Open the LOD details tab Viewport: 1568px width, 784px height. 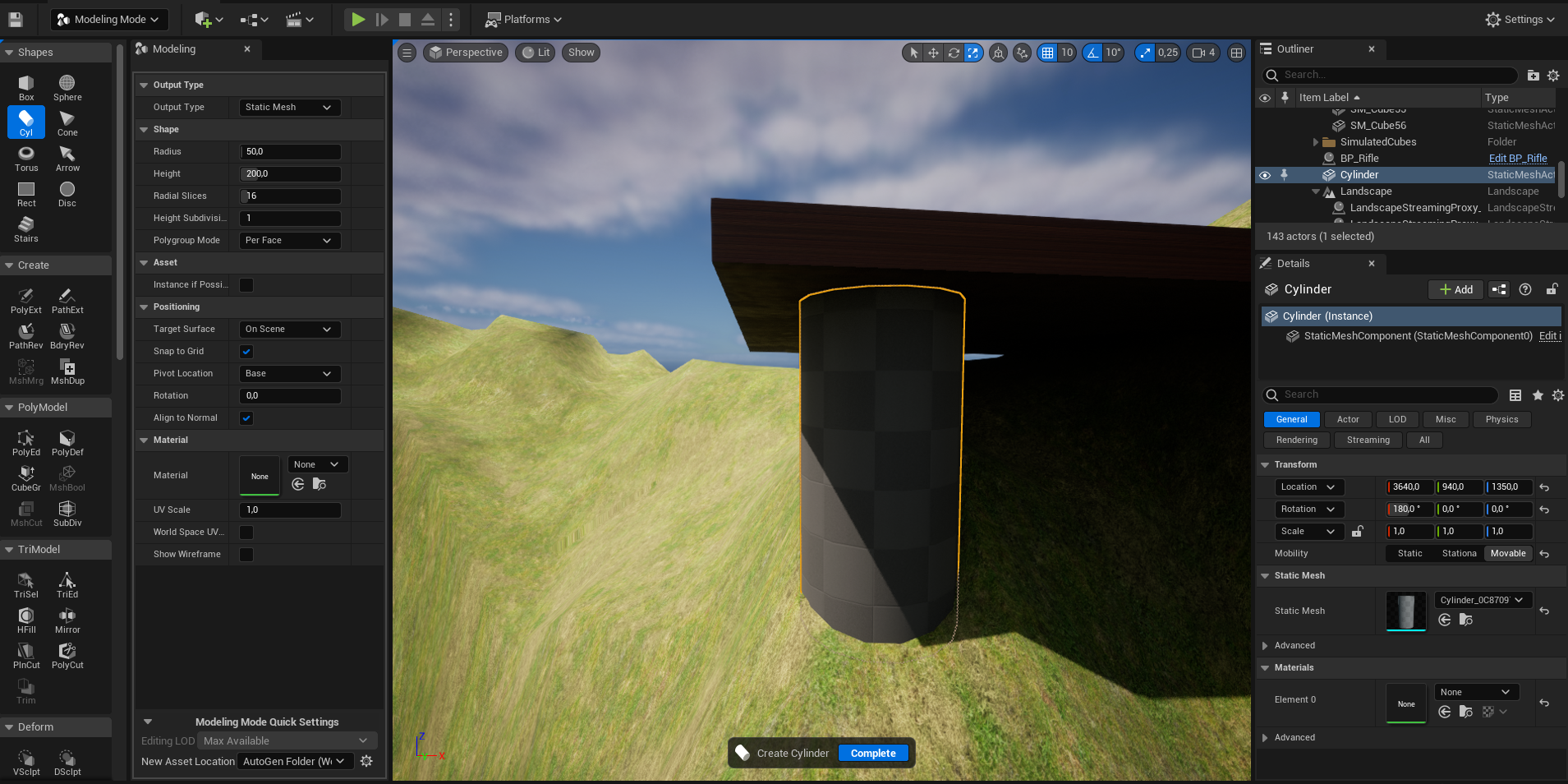[x=1397, y=419]
